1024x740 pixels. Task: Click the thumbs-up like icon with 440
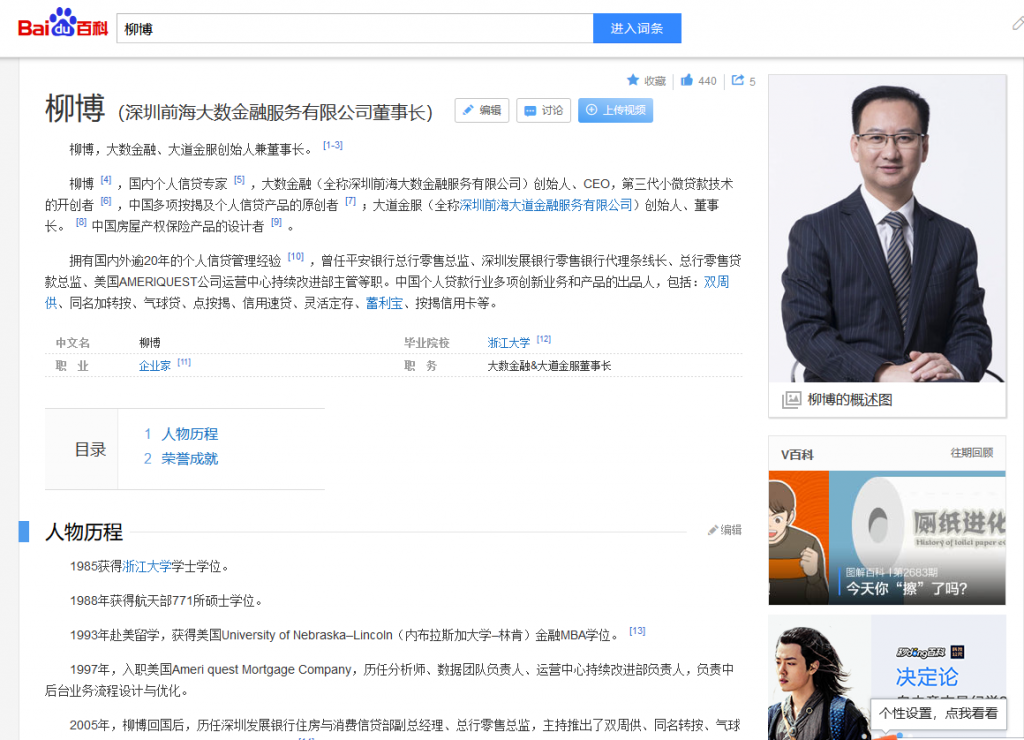687,80
